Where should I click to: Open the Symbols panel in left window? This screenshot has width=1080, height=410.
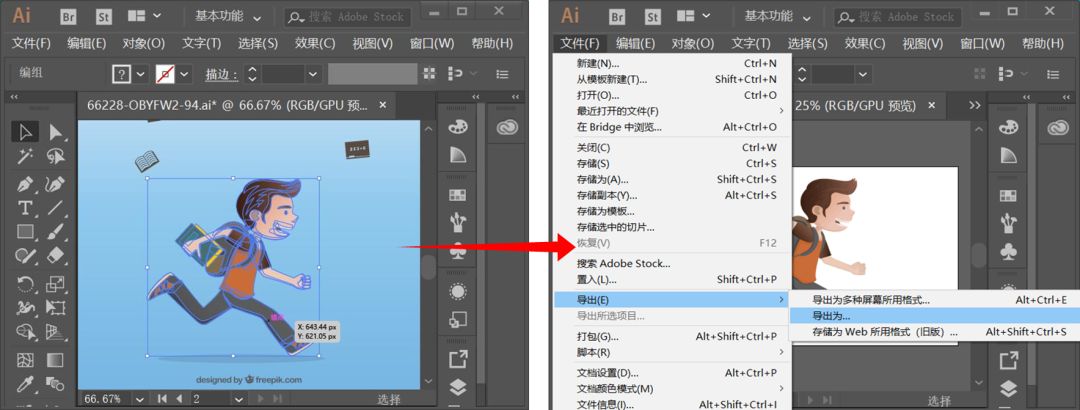[457, 252]
